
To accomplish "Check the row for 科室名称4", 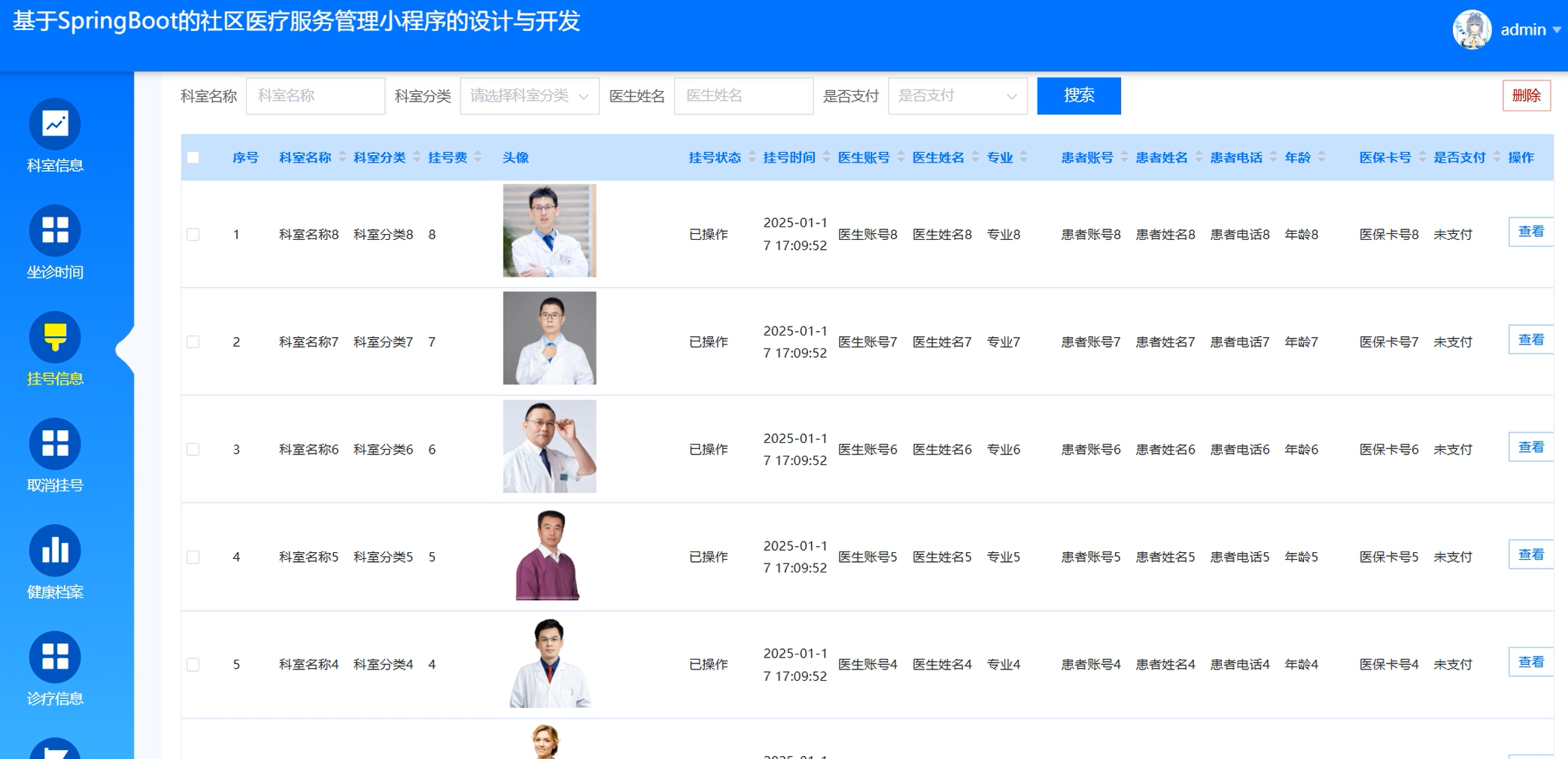I will pyautogui.click(x=193, y=665).
